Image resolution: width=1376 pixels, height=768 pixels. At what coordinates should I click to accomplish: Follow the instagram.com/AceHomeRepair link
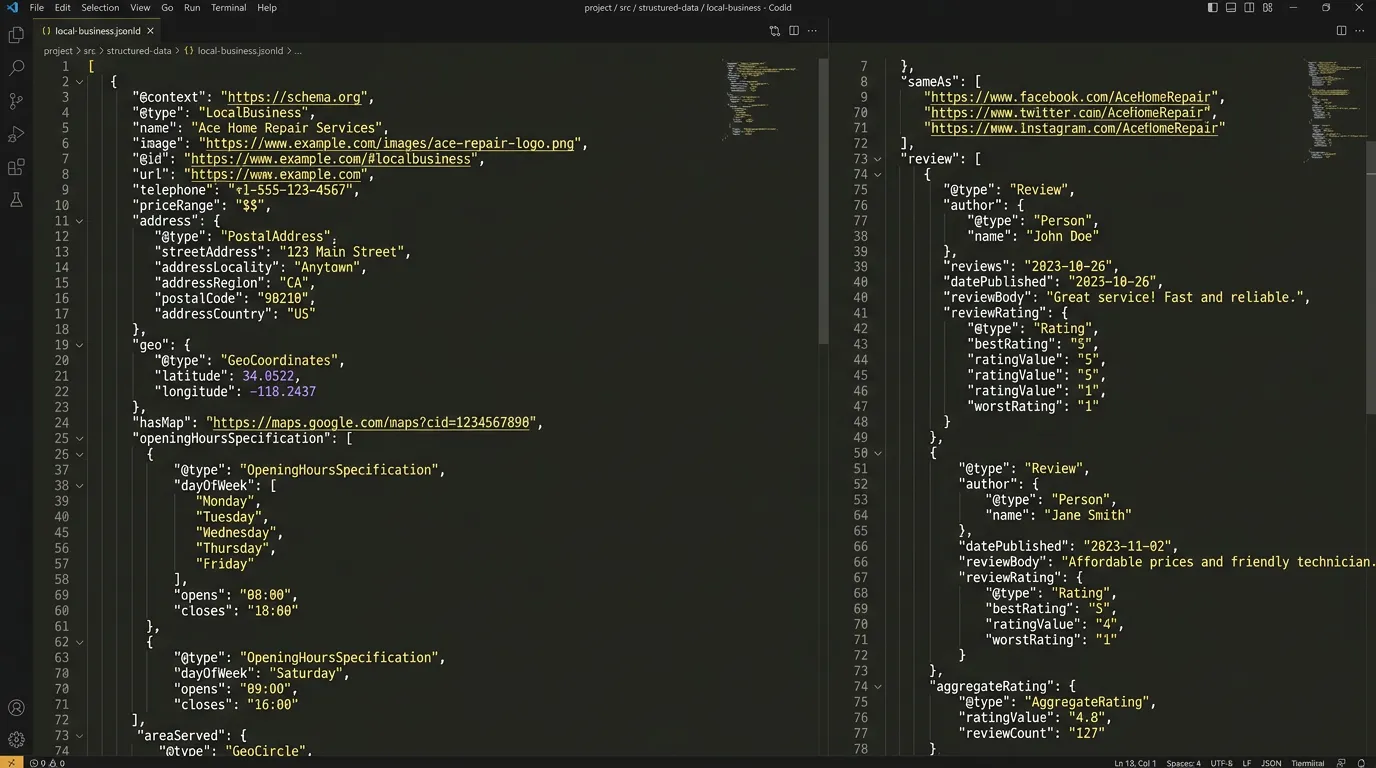1074,128
